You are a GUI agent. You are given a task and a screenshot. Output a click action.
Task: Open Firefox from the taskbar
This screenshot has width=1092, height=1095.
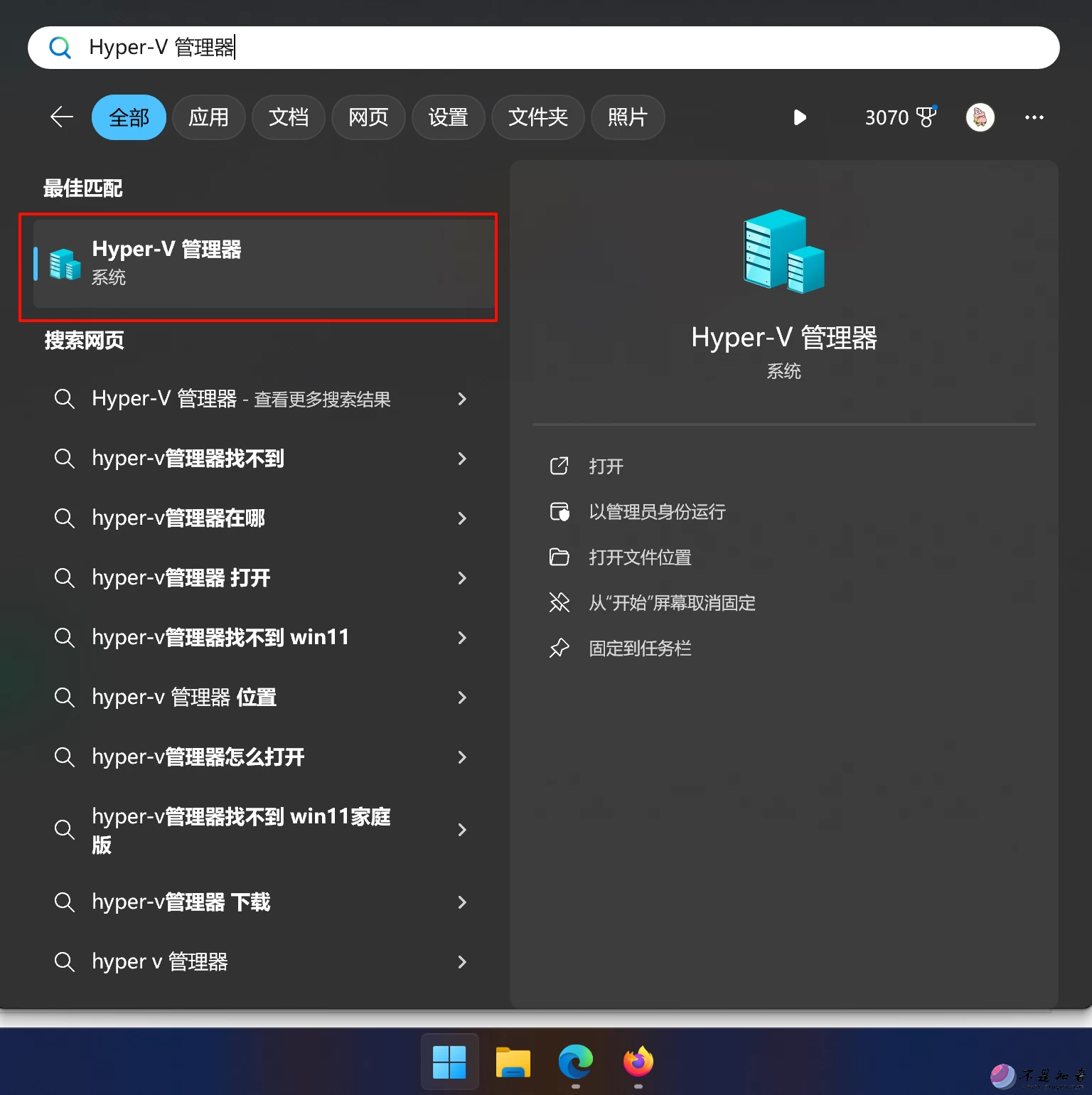(638, 1062)
